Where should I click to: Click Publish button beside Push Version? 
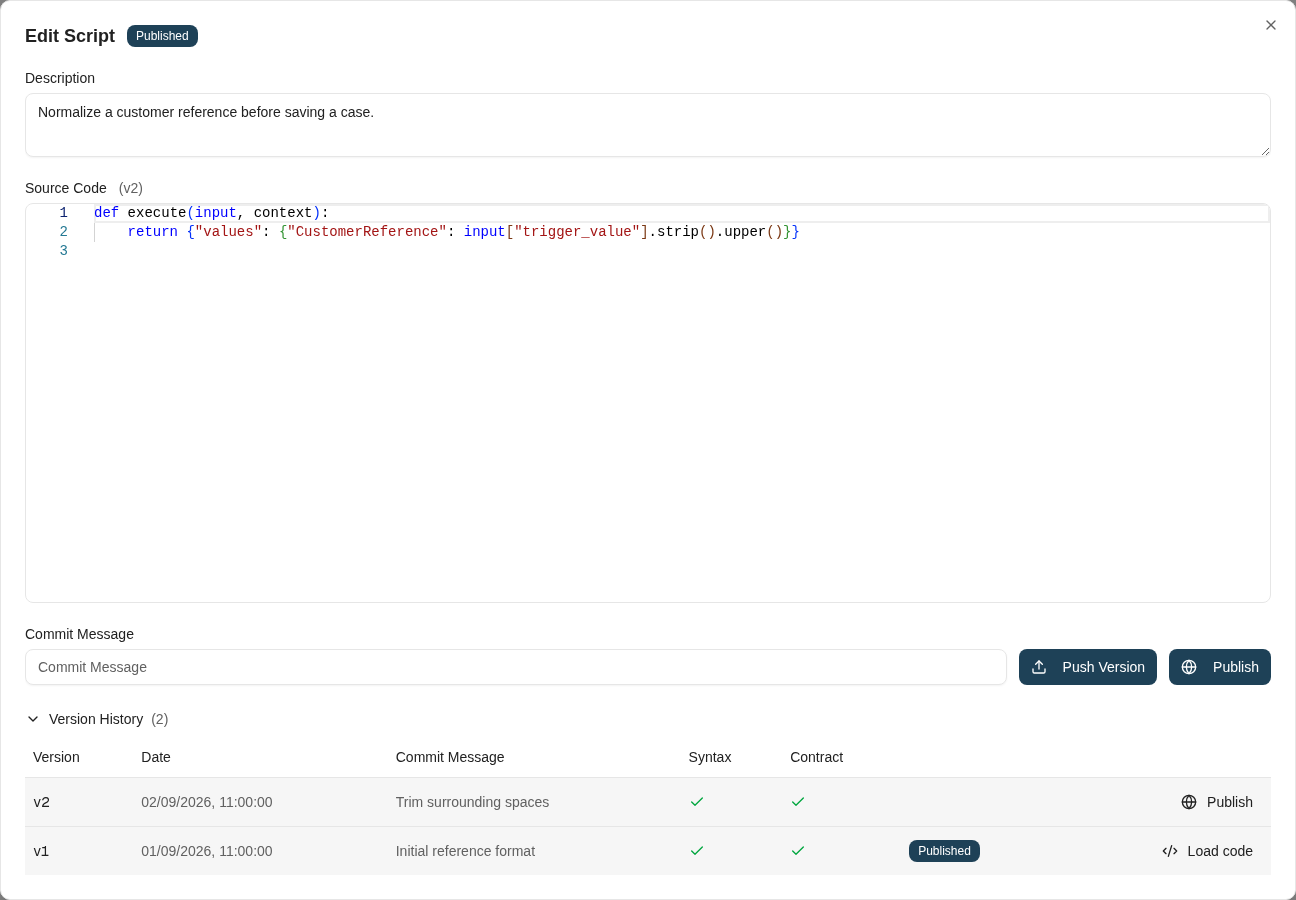pyautogui.click(x=1220, y=667)
